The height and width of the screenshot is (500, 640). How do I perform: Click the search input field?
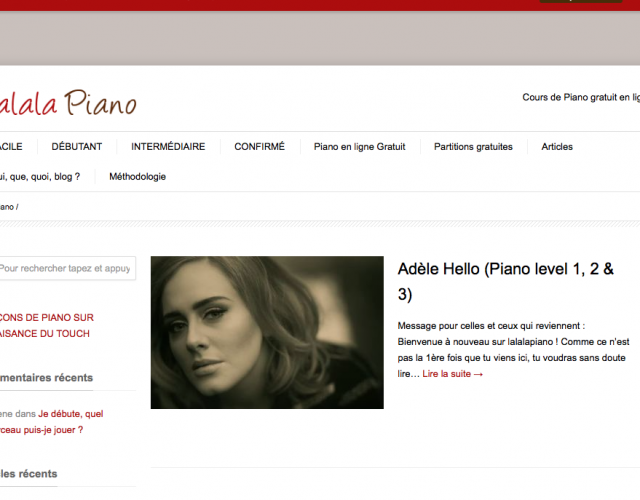pyautogui.click(x=67, y=268)
